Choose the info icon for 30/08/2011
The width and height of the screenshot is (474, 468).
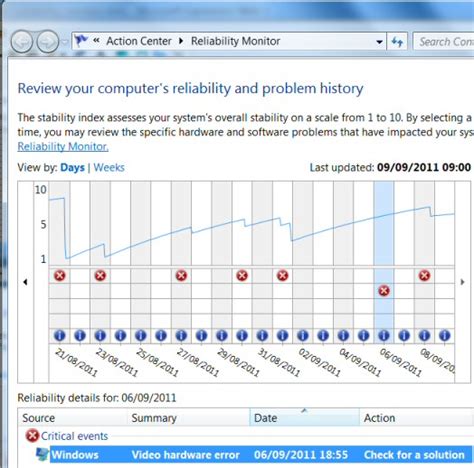[242, 335]
